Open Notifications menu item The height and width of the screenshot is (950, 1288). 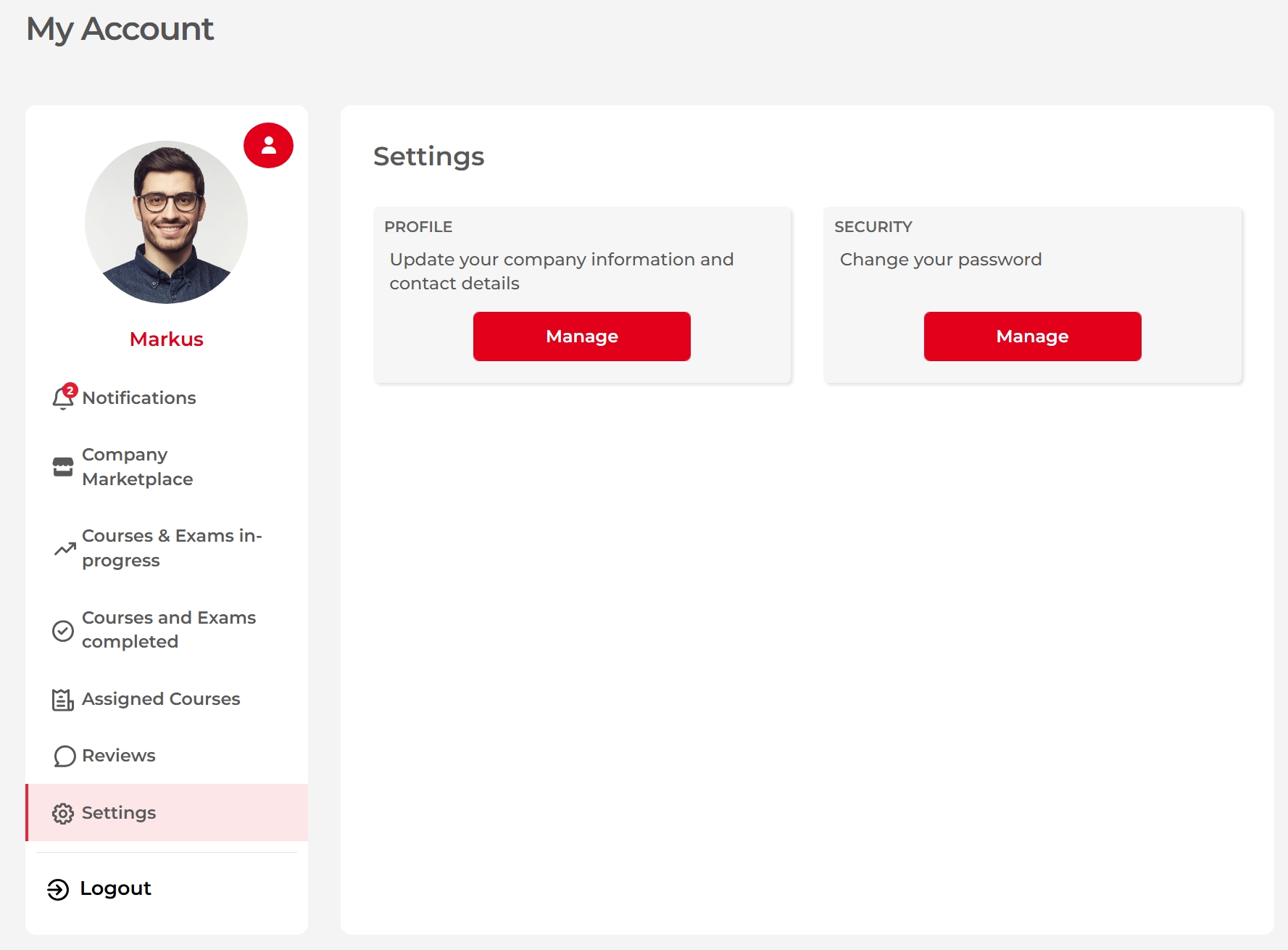[x=167, y=397]
